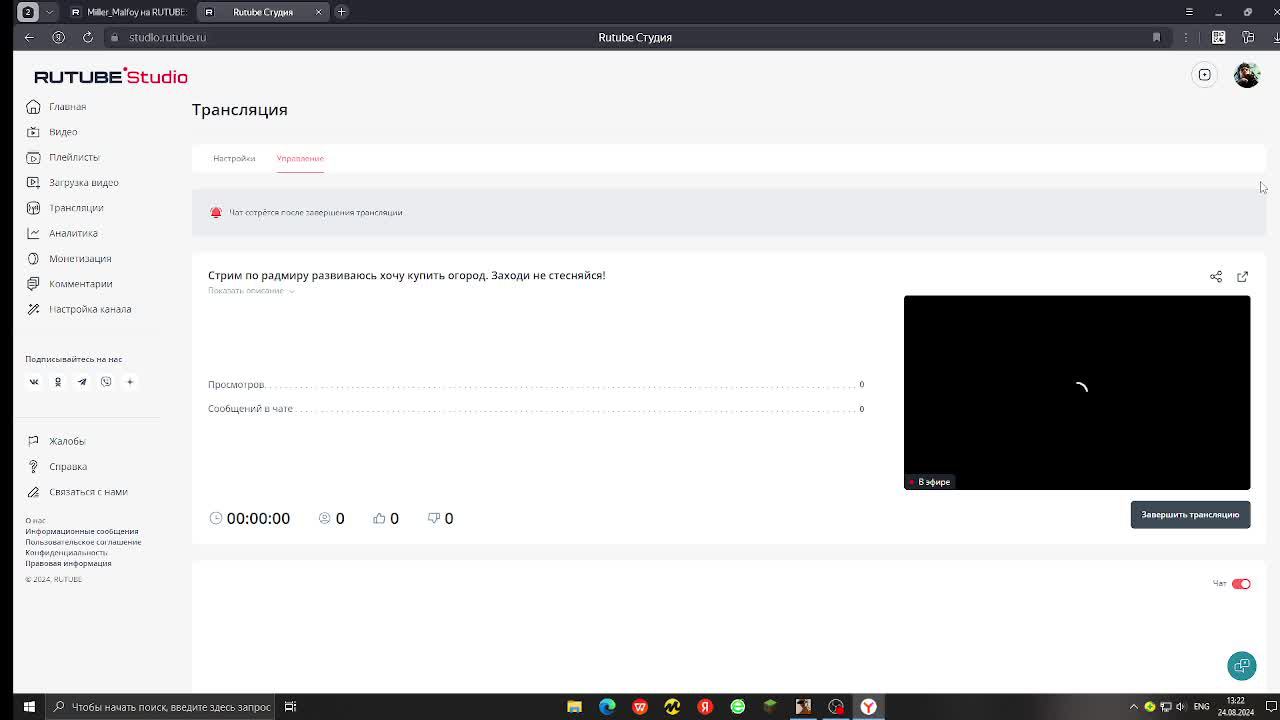Screen dimensions: 1280x720
Task: Open Правовая информация link
Action: [68, 563]
